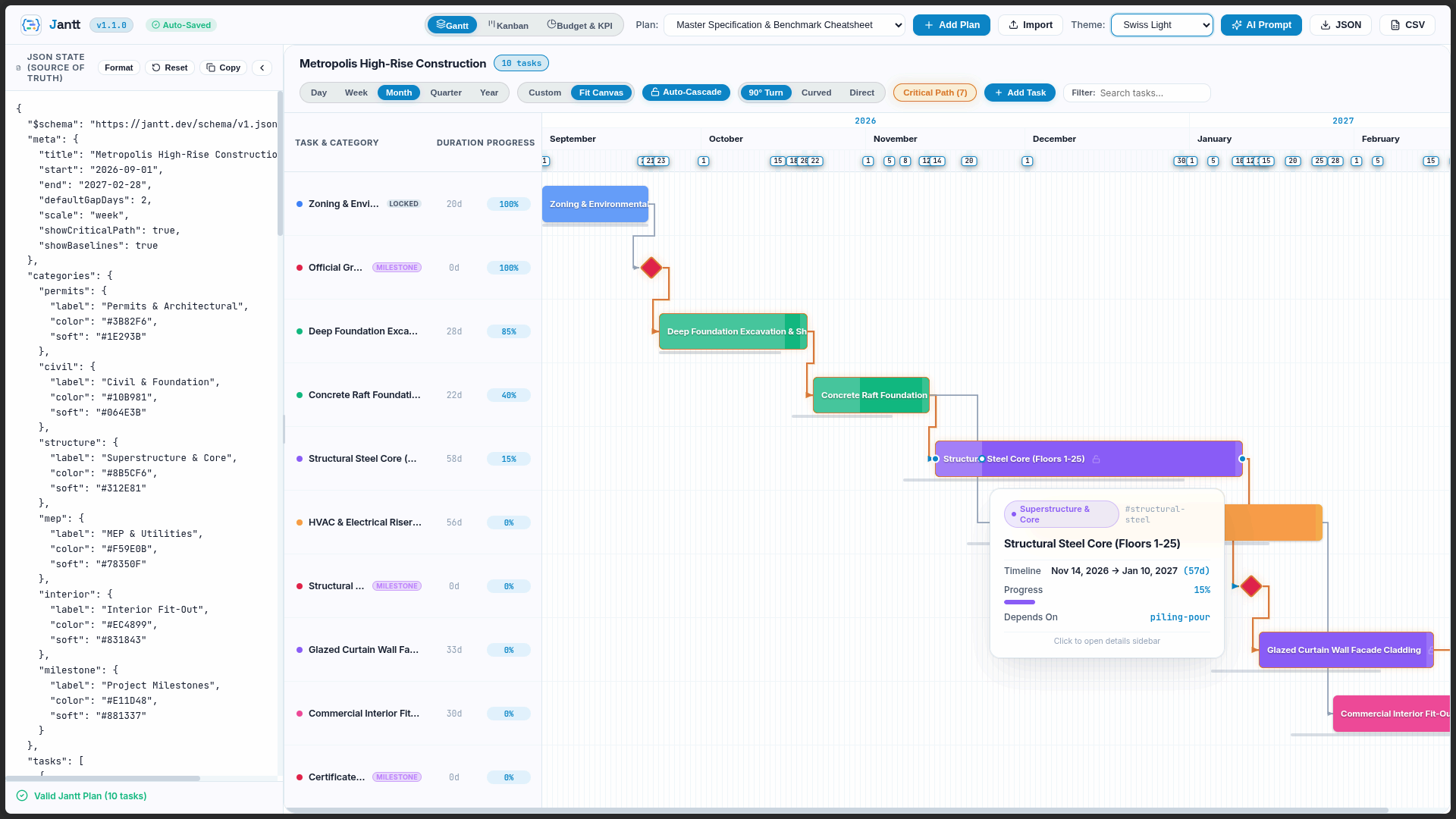This screenshot has width=1456, height=819.
Task: Export plan with CSV button
Action: (1407, 25)
